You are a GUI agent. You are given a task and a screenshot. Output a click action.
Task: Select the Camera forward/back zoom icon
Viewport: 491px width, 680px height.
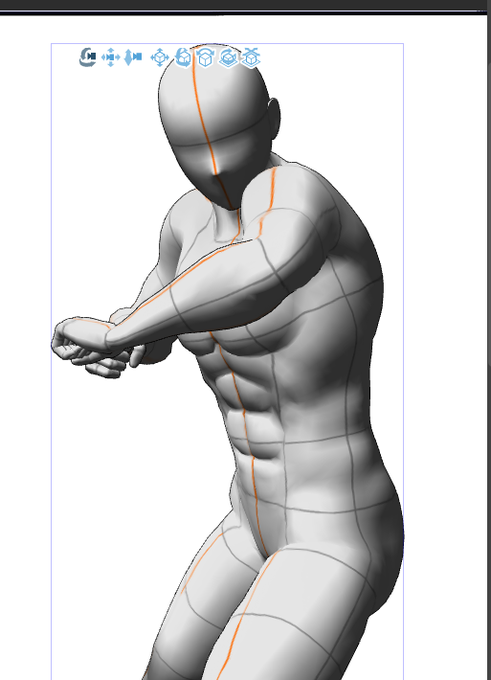click(133, 57)
